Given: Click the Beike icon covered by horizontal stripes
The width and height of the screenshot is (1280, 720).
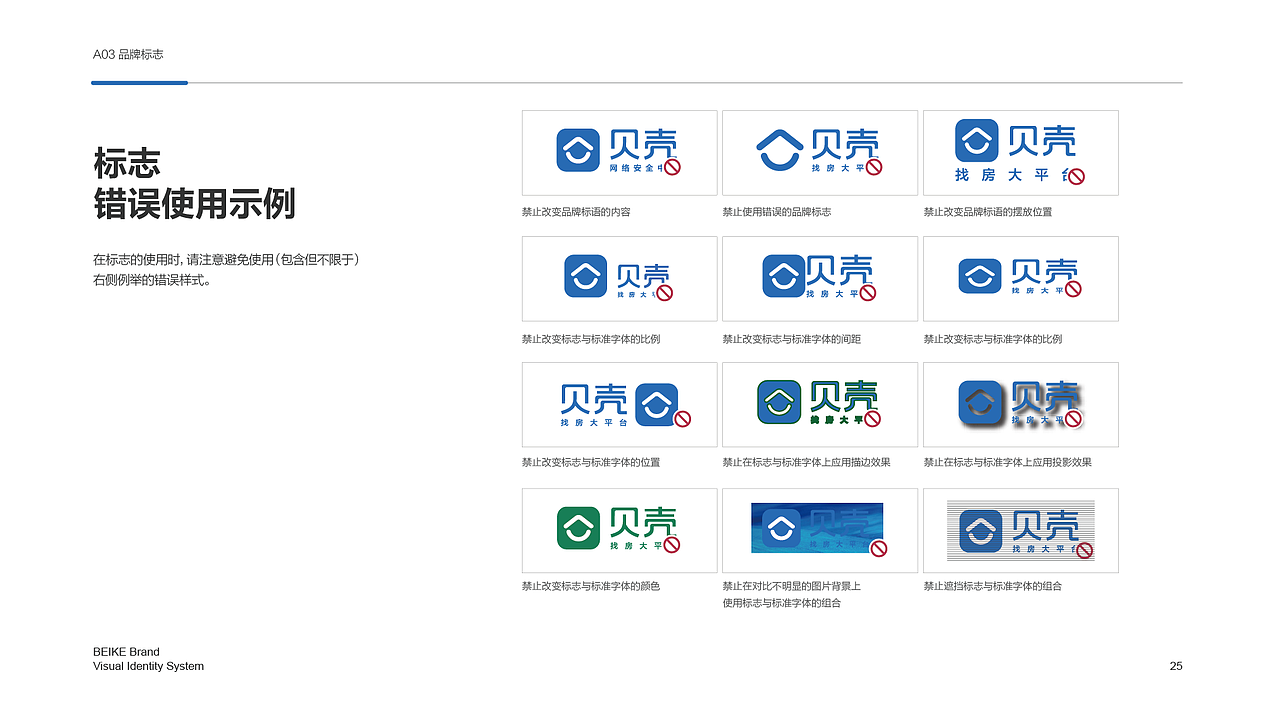Looking at the screenshot, I should pos(981,530).
